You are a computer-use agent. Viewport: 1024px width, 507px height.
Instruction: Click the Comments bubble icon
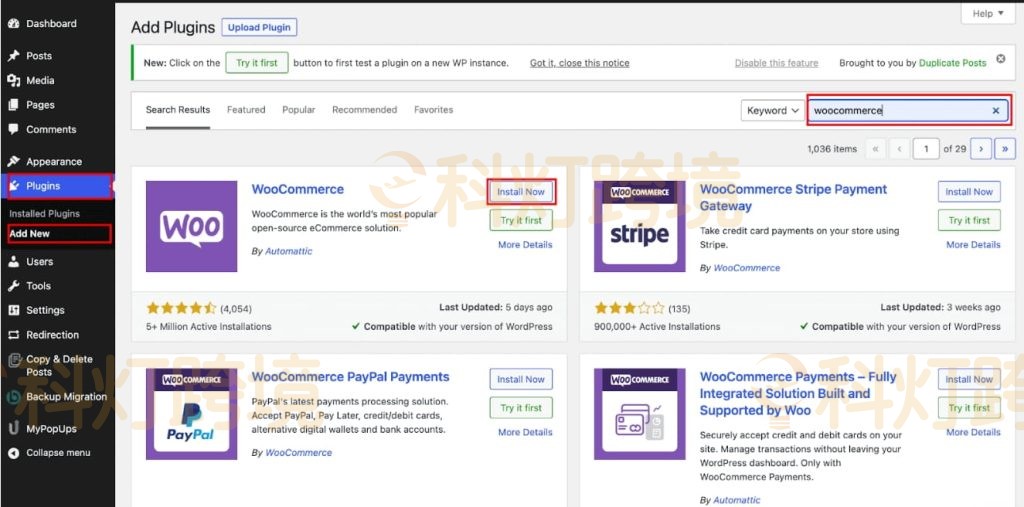14,129
